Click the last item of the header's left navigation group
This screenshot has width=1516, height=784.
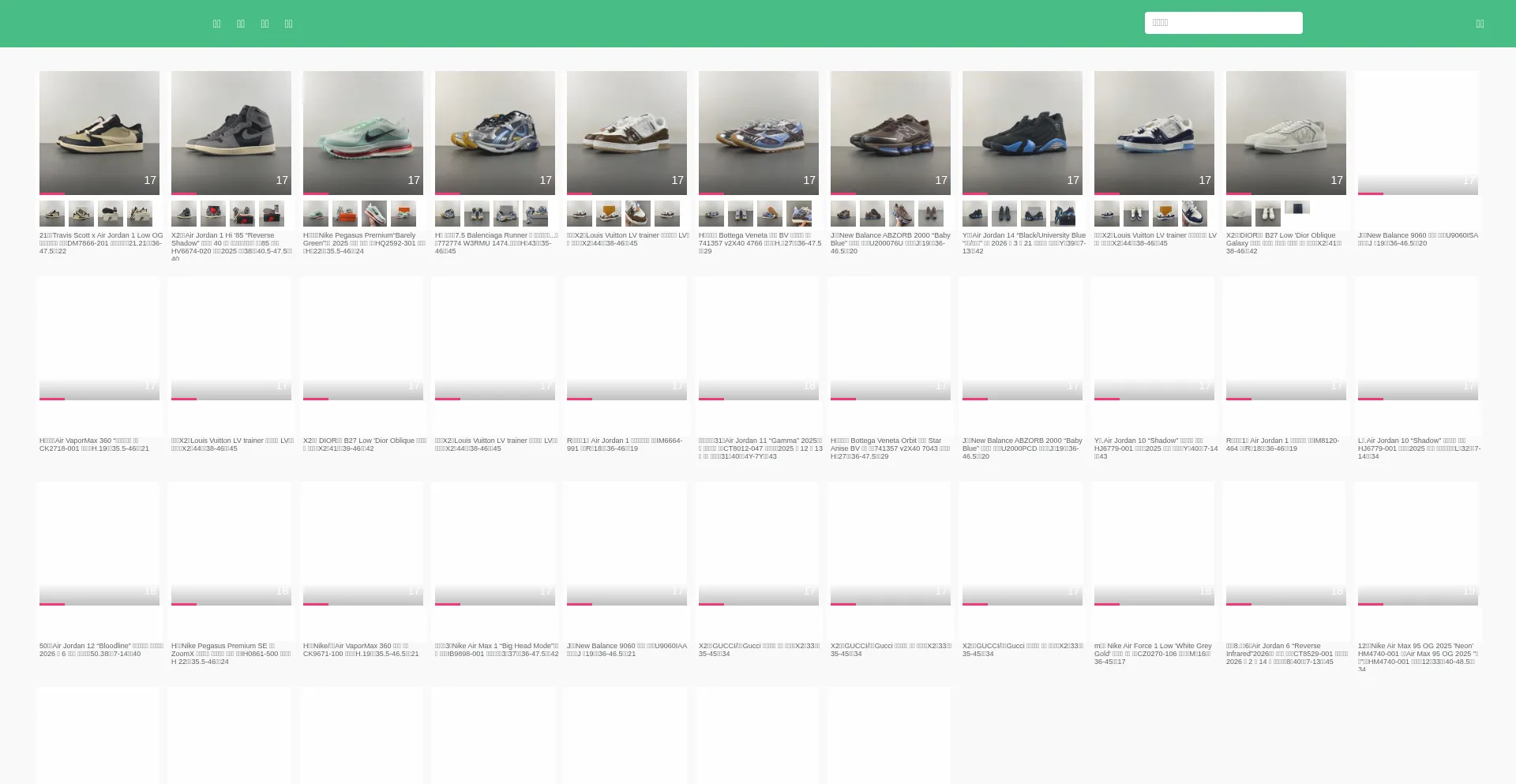288,24
